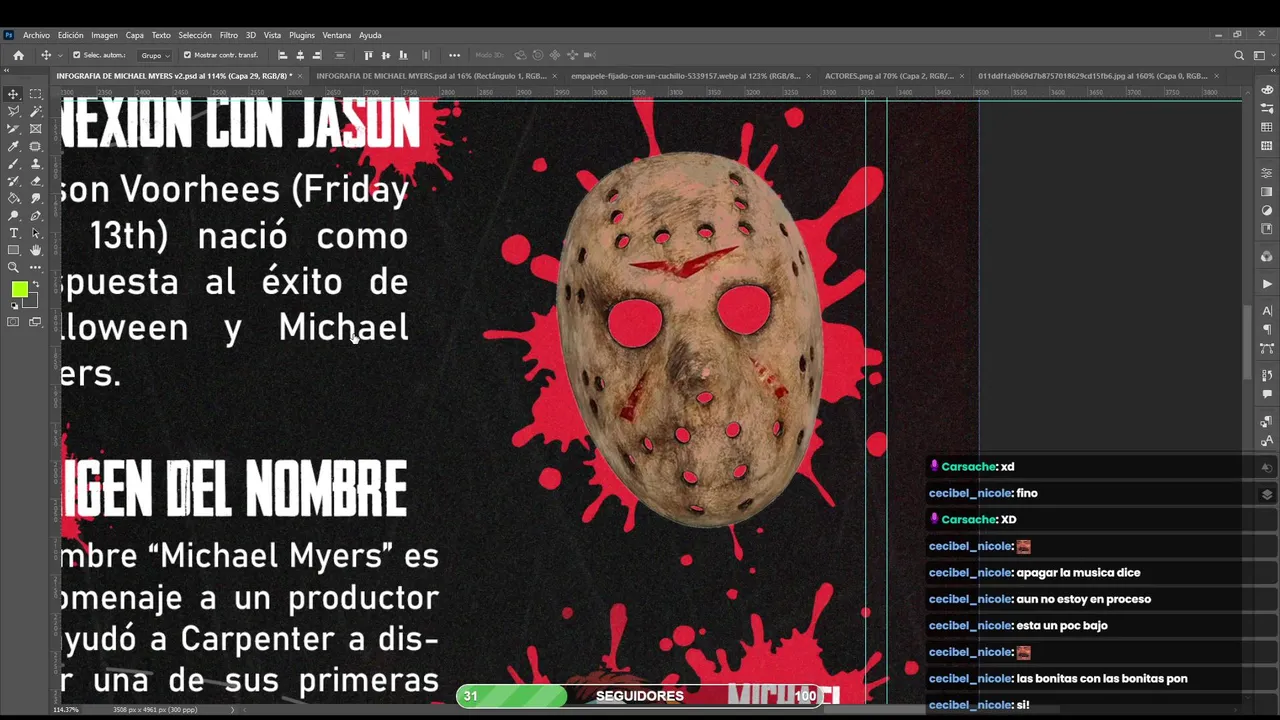Viewport: 1280px width, 720px height.
Task: Open the Comments panel speech-bubble icon
Action: coord(1267,394)
